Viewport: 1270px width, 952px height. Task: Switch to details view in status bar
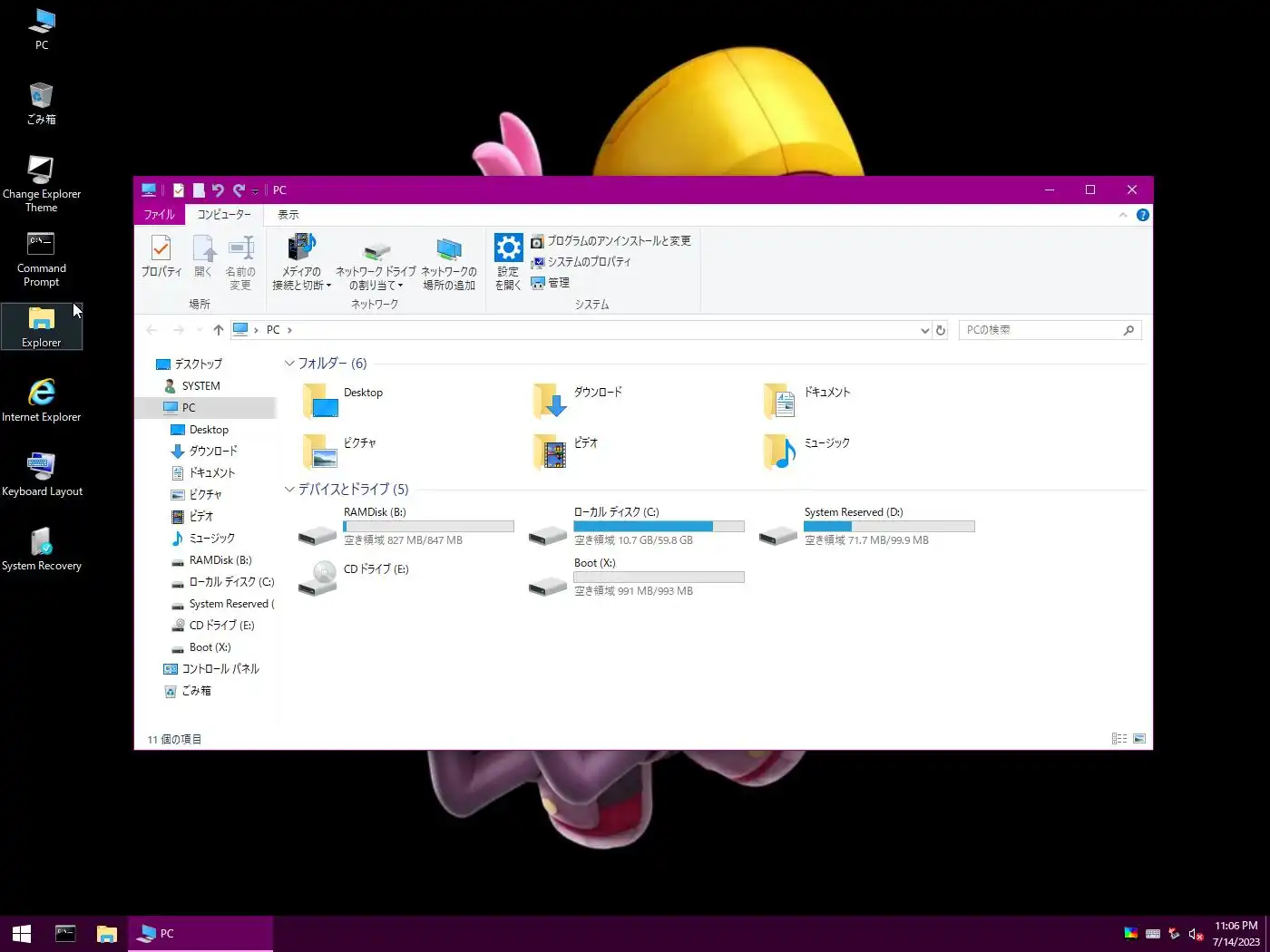[1119, 740]
